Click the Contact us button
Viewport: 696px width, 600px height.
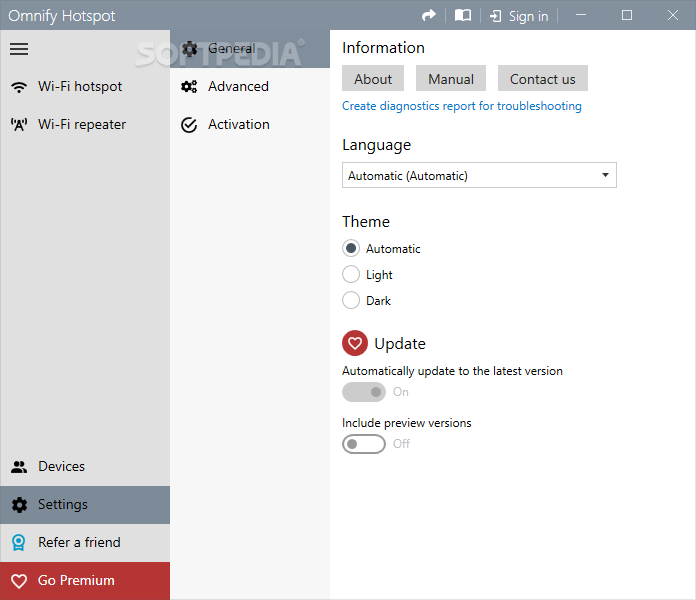click(x=543, y=79)
